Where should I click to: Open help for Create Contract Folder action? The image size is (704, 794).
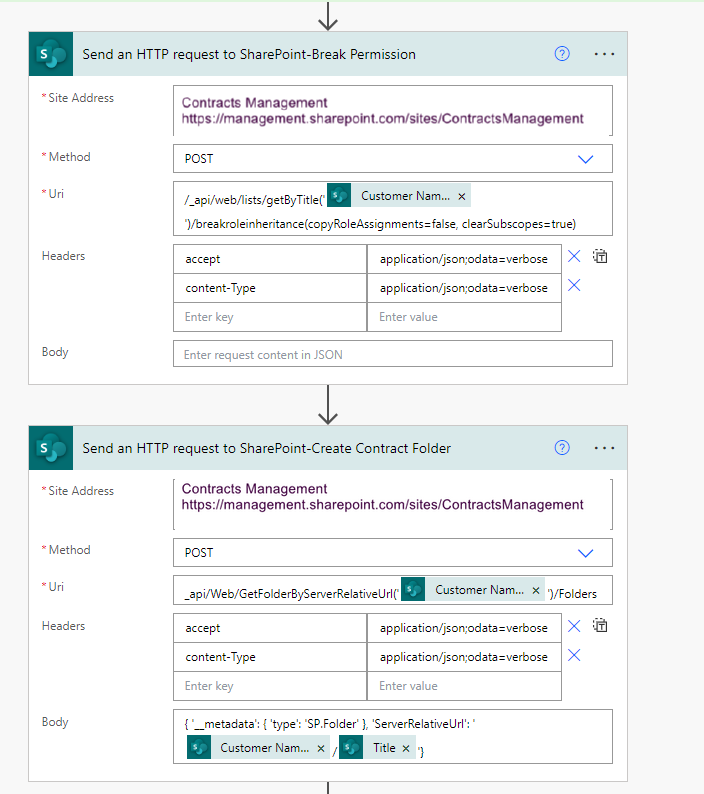(562, 448)
